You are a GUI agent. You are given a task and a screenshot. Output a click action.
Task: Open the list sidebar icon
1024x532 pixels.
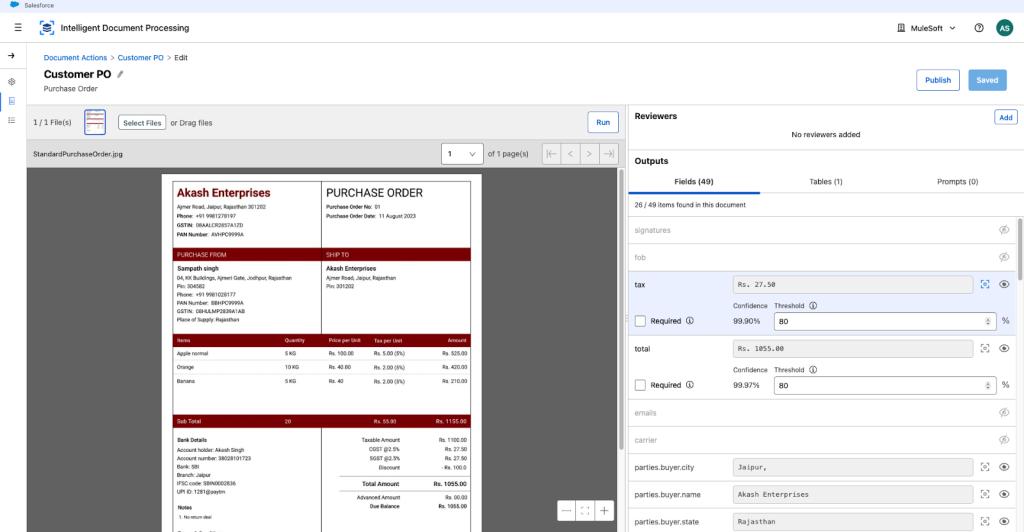(11, 120)
